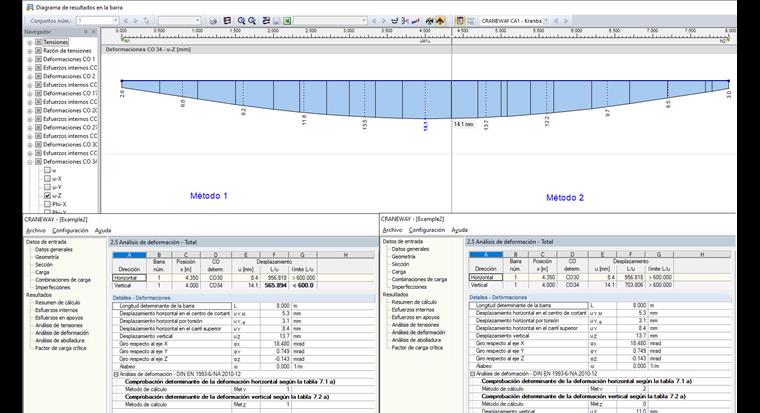The image size is (760, 413).
Task: Close the Navegador panel
Action: click(94, 32)
